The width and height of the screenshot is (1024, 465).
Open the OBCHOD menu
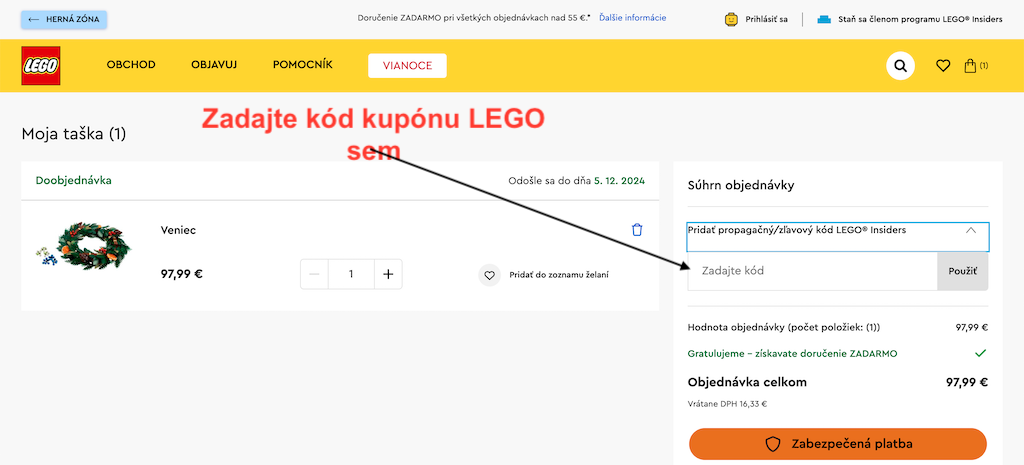point(131,65)
